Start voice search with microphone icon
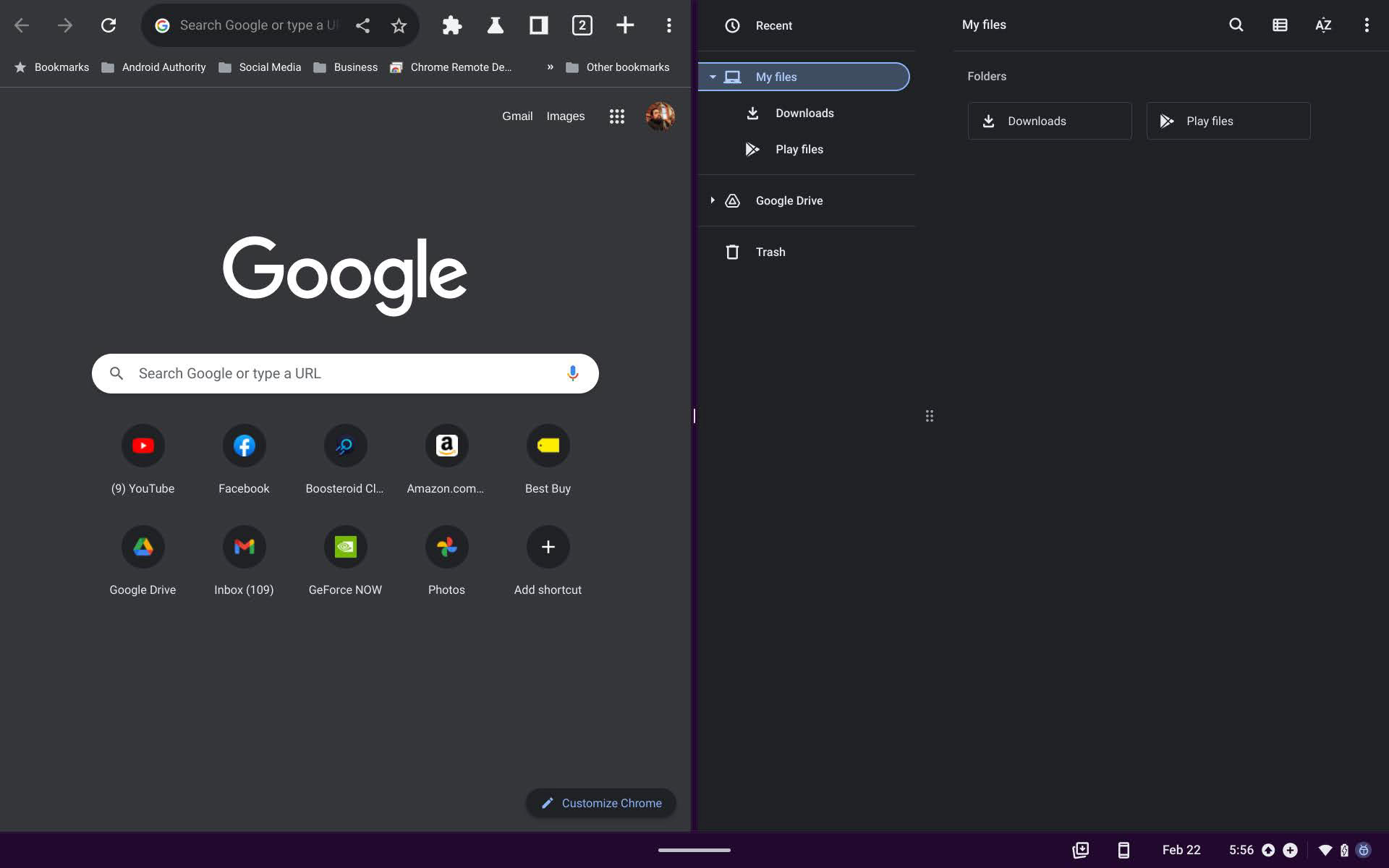 pyautogui.click(x=572, y=373)
